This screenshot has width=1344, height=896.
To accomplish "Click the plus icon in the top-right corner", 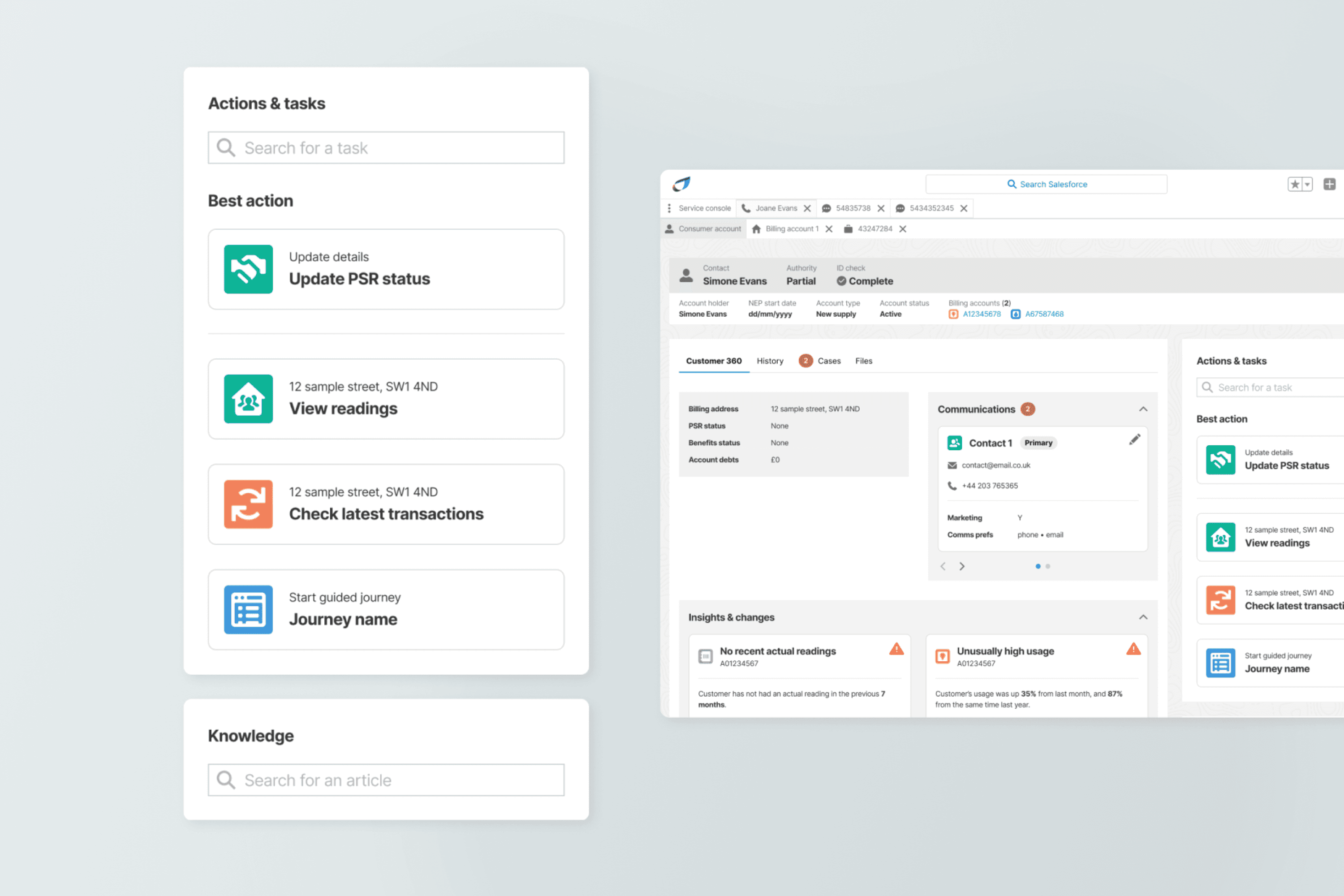I will [x=1329, y=184].
